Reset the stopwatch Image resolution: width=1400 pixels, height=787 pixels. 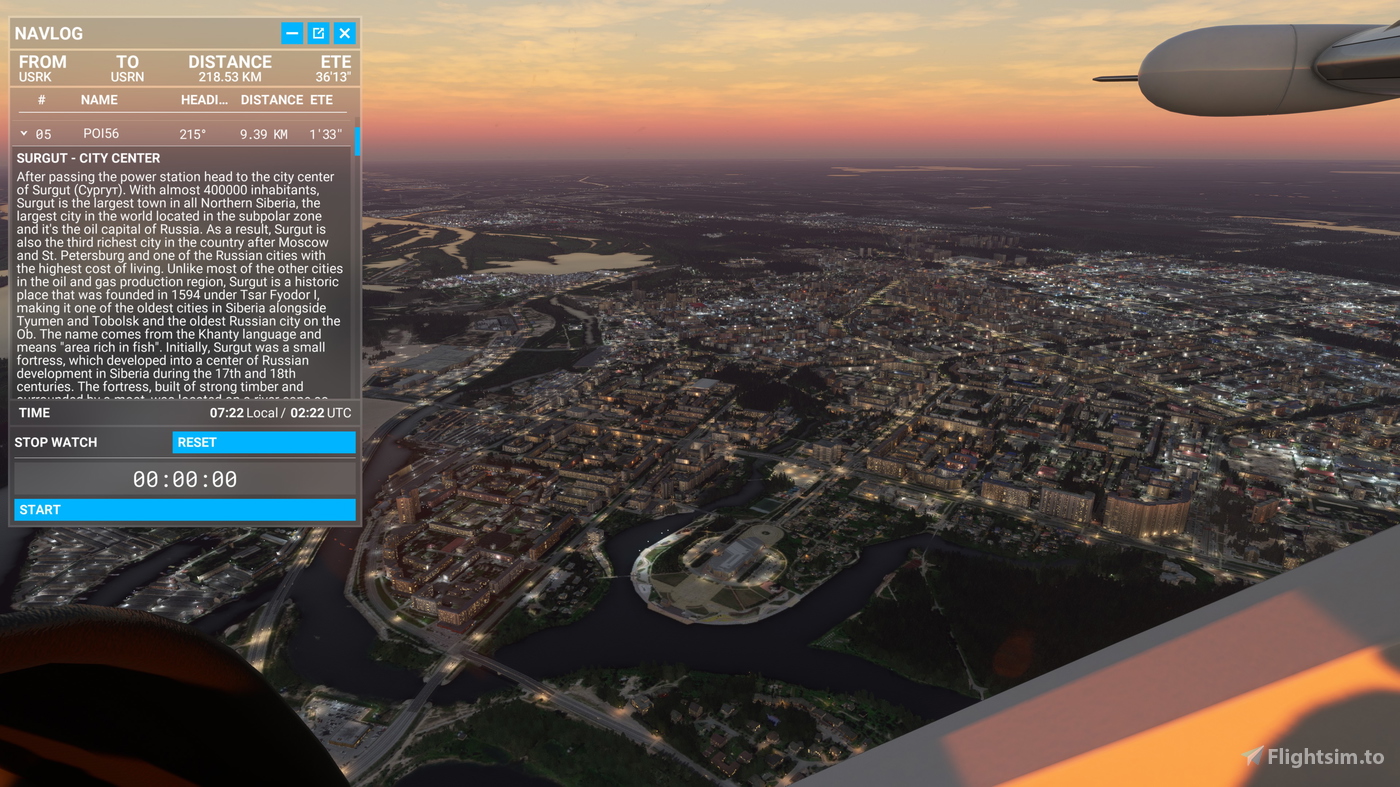[264, 442]
